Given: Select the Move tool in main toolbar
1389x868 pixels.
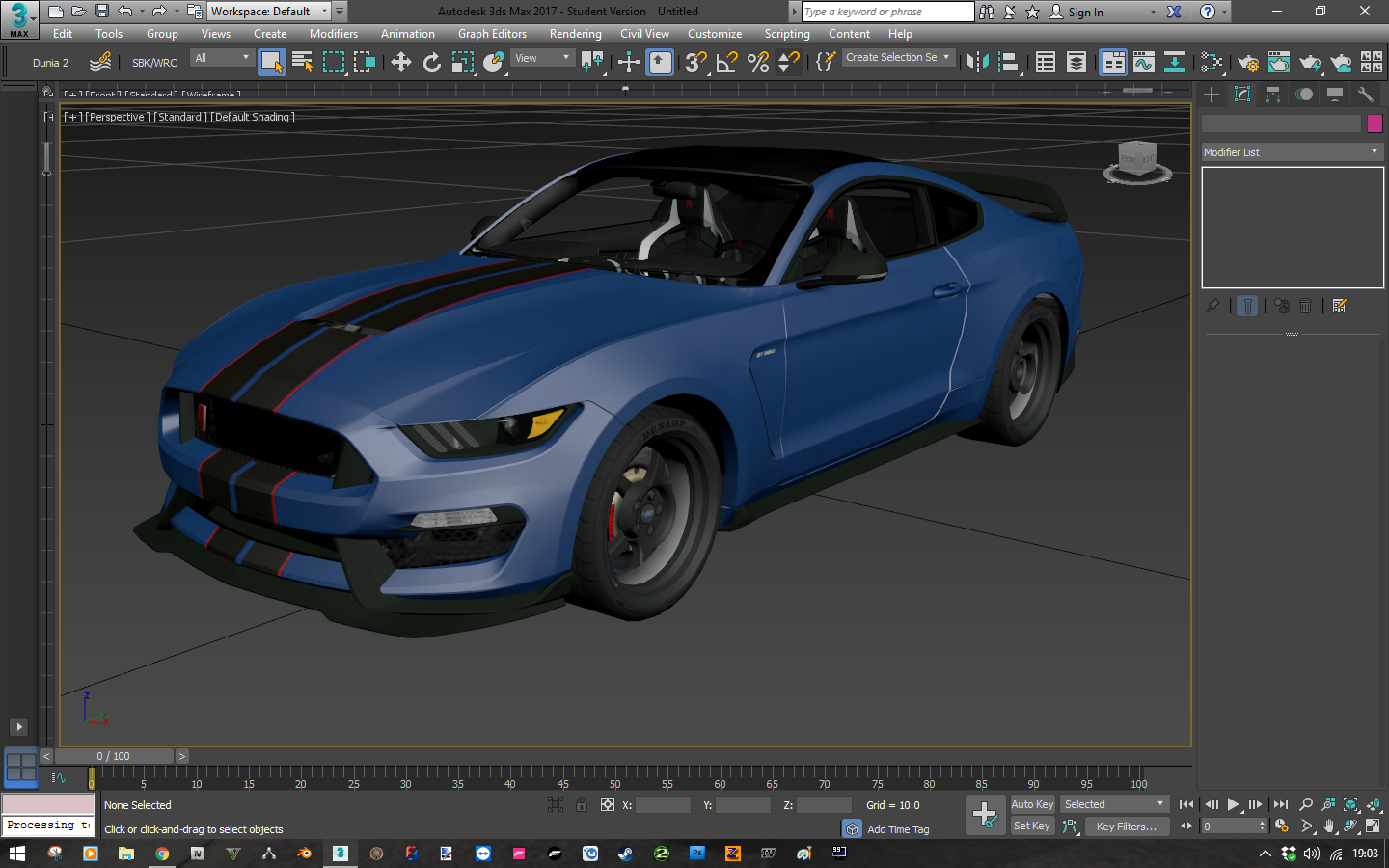Looking at the screenshot, I should 400,63.
